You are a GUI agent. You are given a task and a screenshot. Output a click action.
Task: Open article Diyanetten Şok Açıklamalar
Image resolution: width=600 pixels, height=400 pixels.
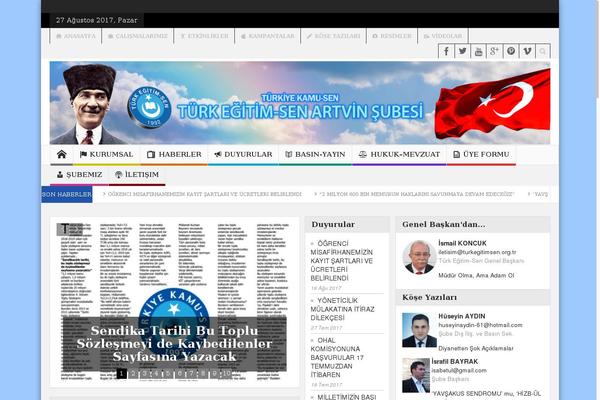[476, 348]
